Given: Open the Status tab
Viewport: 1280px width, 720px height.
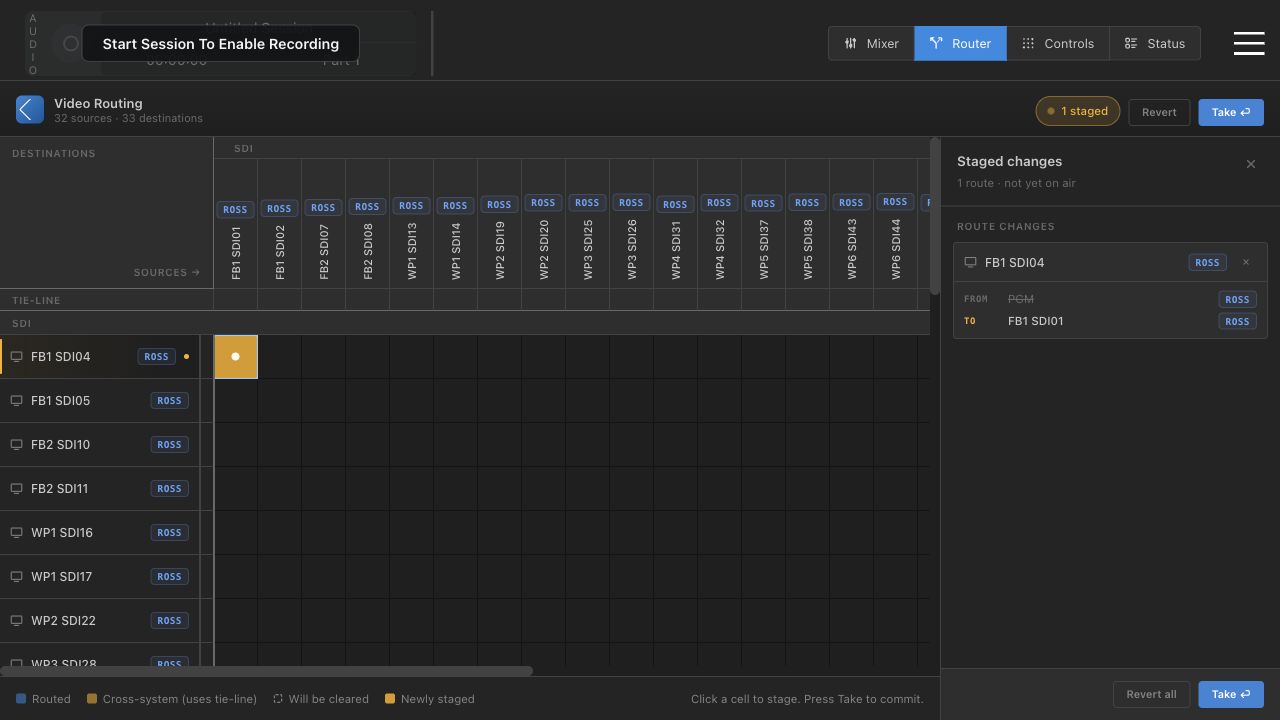Looking at the screenshot, I should (x=1155, y=44).
